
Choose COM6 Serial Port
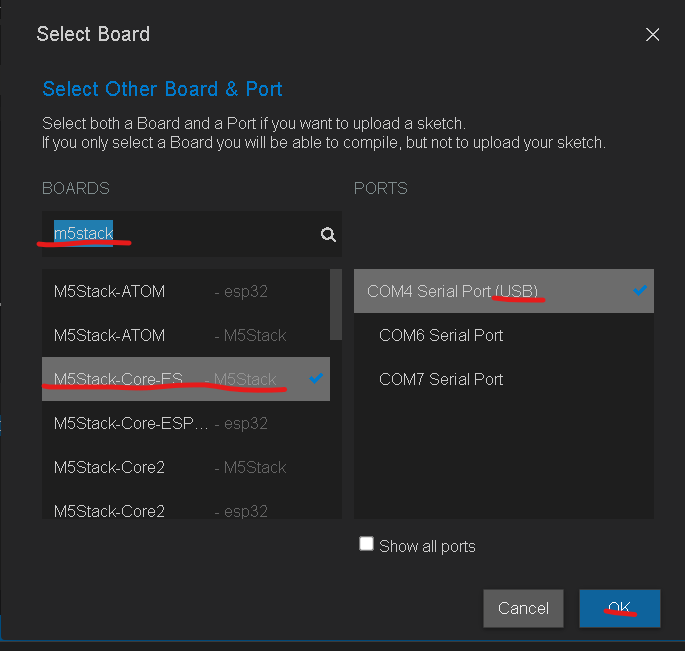[x=504, y=335]
